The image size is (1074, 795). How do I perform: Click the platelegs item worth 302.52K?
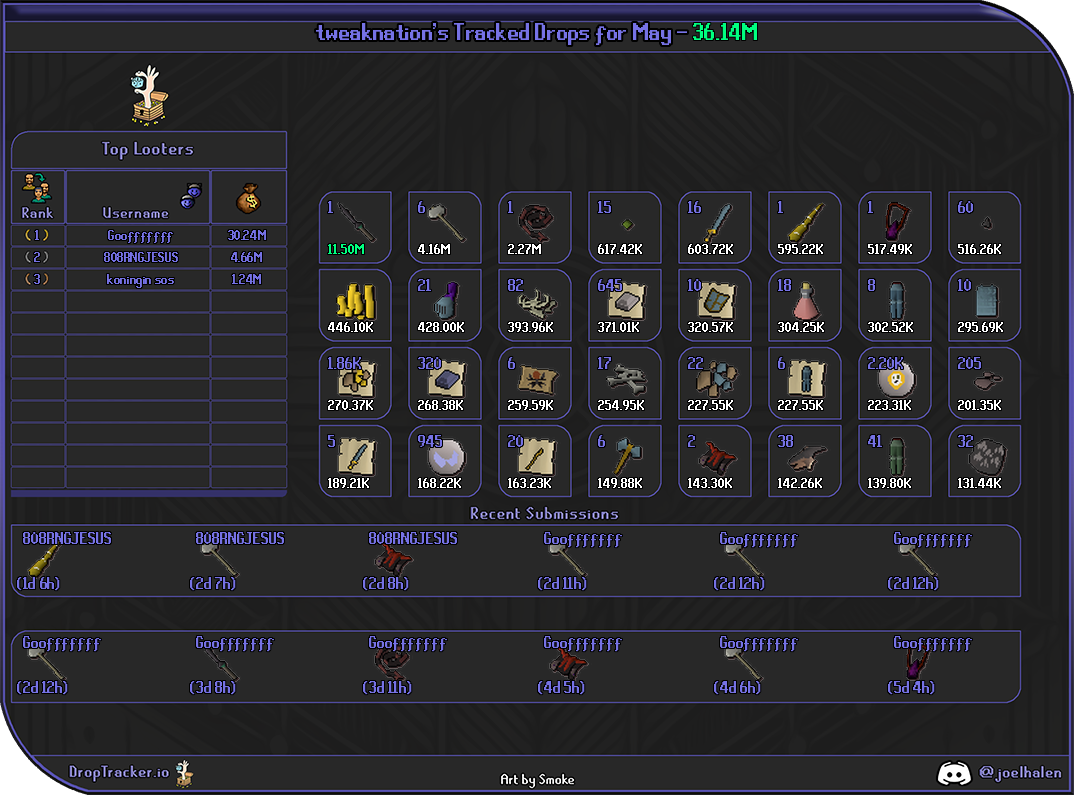click(x=895, y=305)
